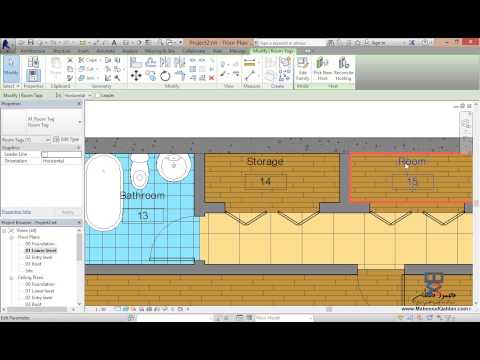Open the Massing & Site ribbon tab
Screen dimensions: 480x360
tap(160, 51)
